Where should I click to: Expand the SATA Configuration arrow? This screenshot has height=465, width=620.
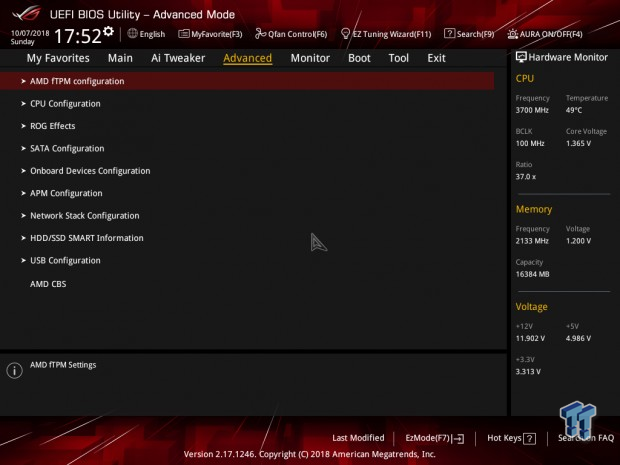(23, 148)
